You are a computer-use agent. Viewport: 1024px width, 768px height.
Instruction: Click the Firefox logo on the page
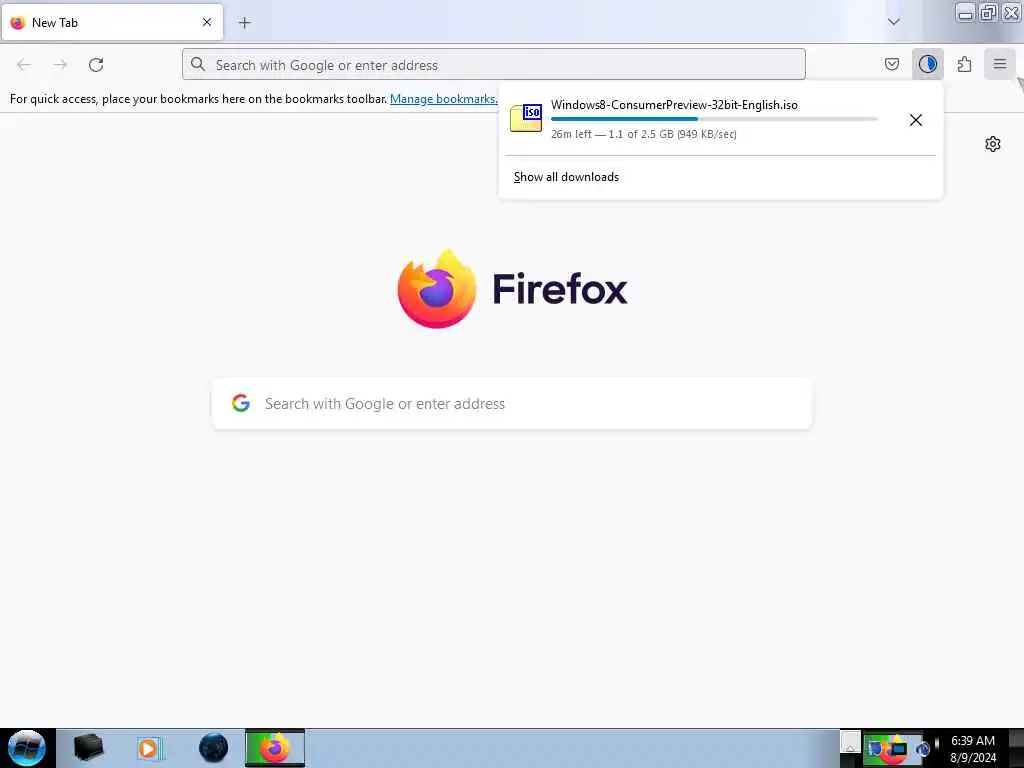(x=437, y=289)
